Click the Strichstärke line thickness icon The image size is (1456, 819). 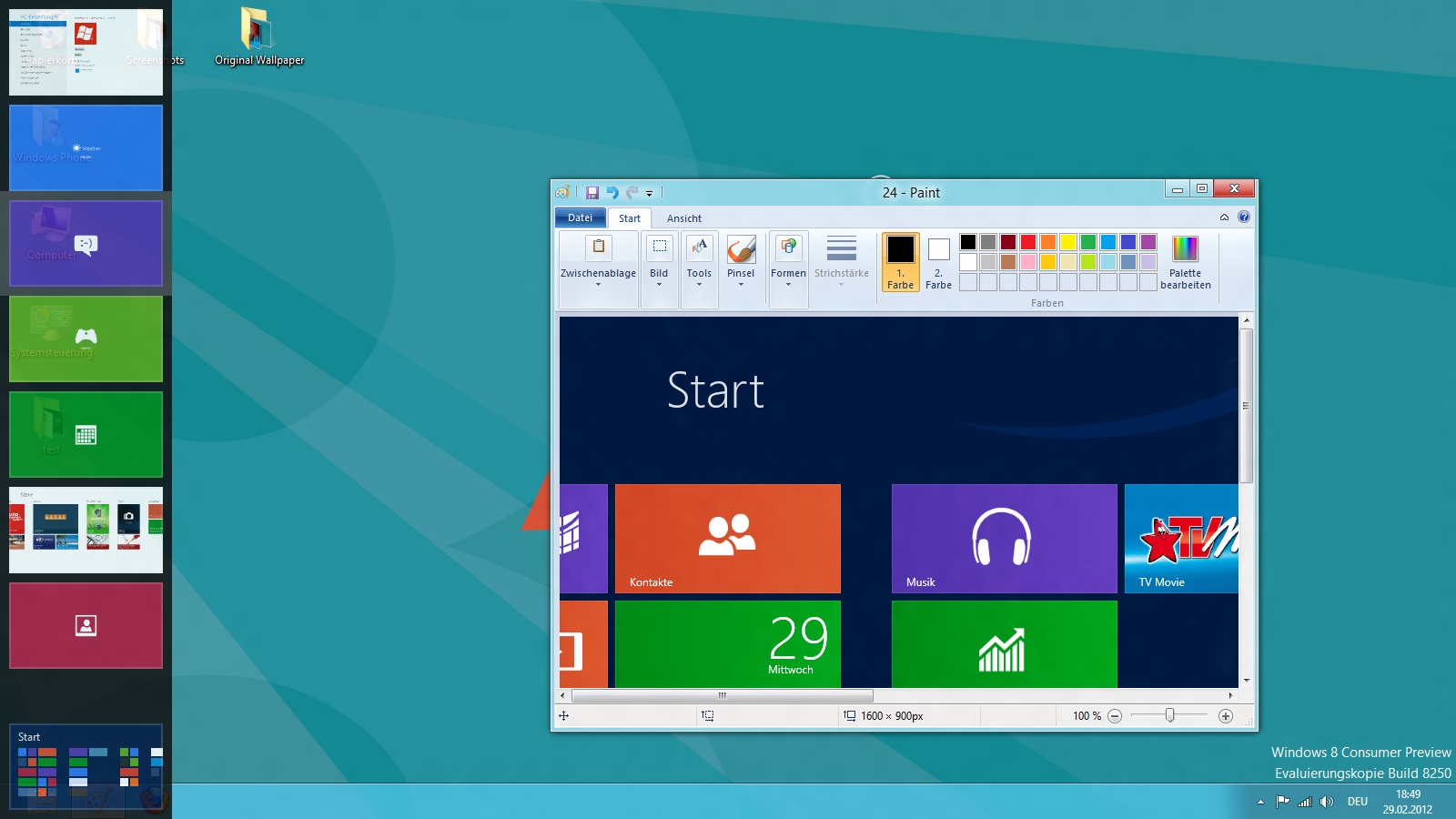pyautogui.click(x=842, y=248)
